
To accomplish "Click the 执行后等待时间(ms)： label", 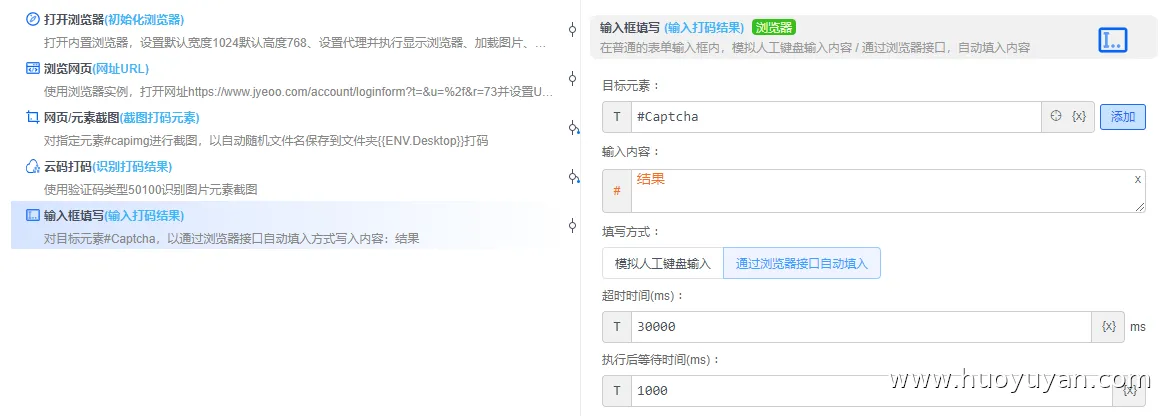I will click(x=661, y=360).
